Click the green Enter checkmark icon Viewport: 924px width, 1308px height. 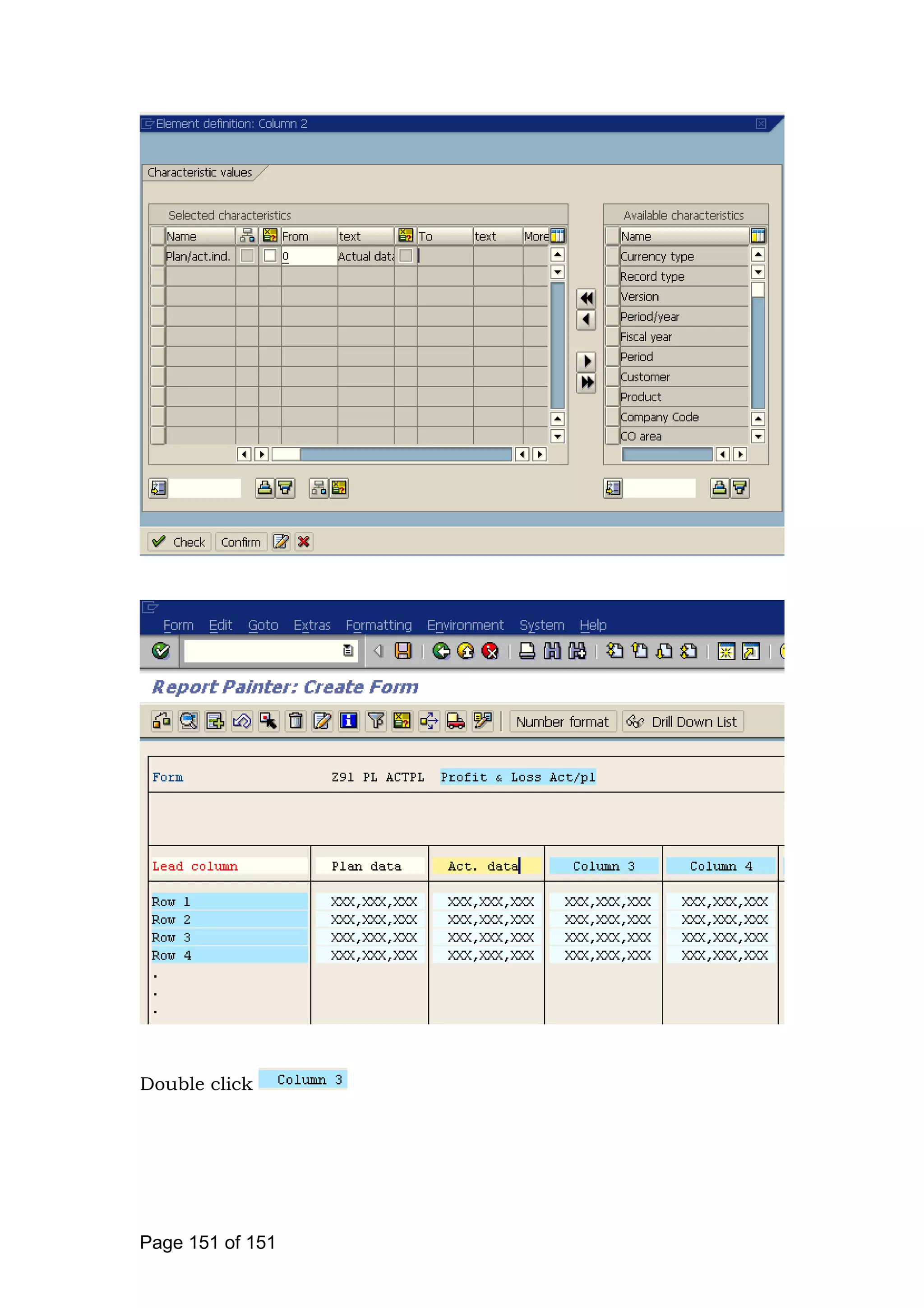(161, 650)
